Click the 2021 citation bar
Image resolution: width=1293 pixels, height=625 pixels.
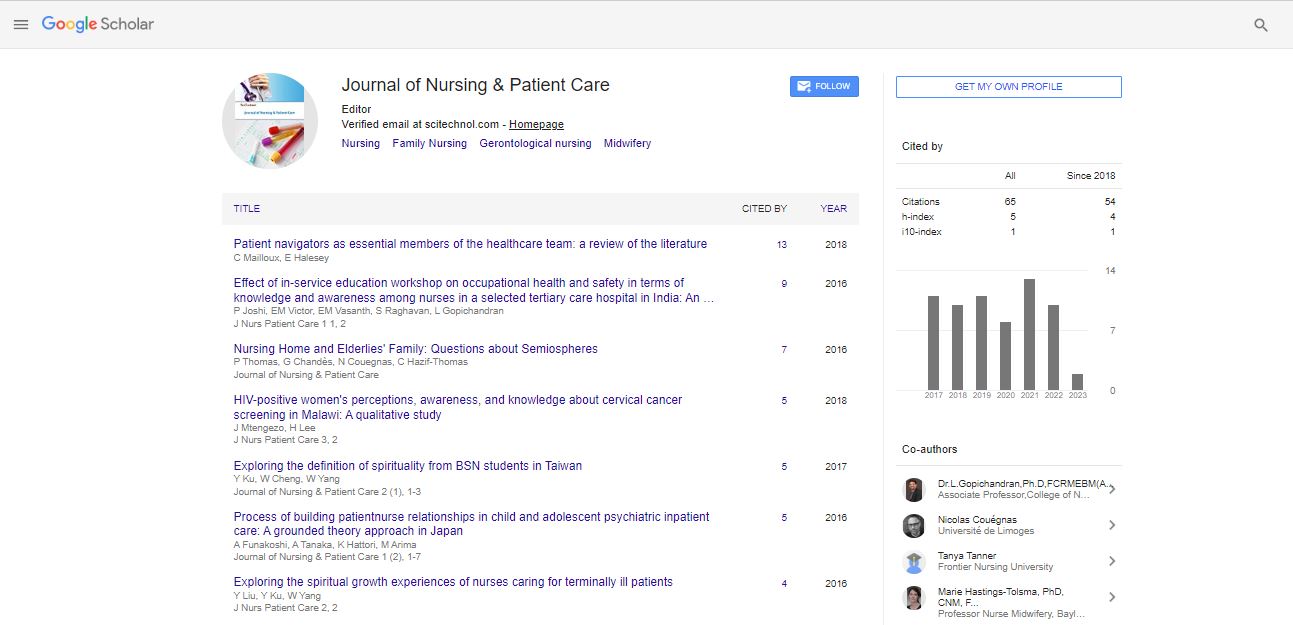[x=1029, y=335]
